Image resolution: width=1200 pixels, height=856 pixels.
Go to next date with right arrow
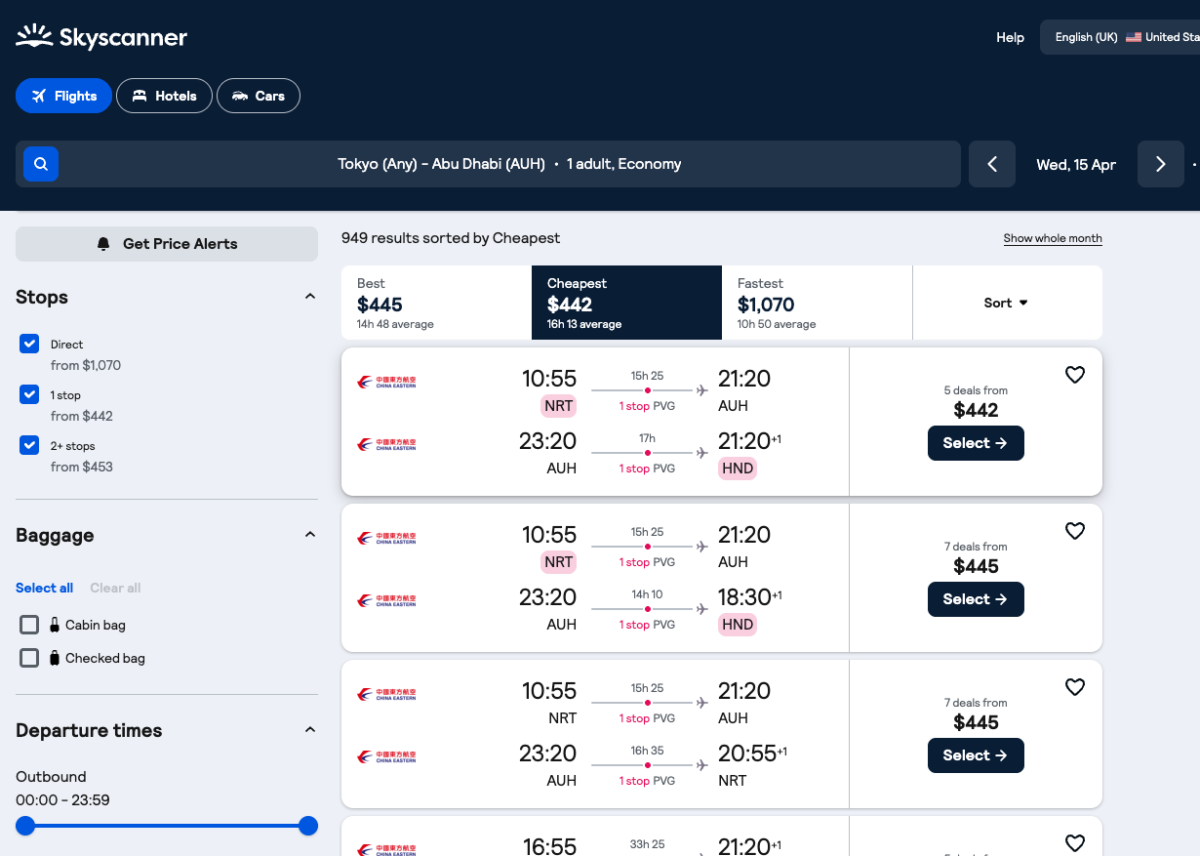point(1160,164)
